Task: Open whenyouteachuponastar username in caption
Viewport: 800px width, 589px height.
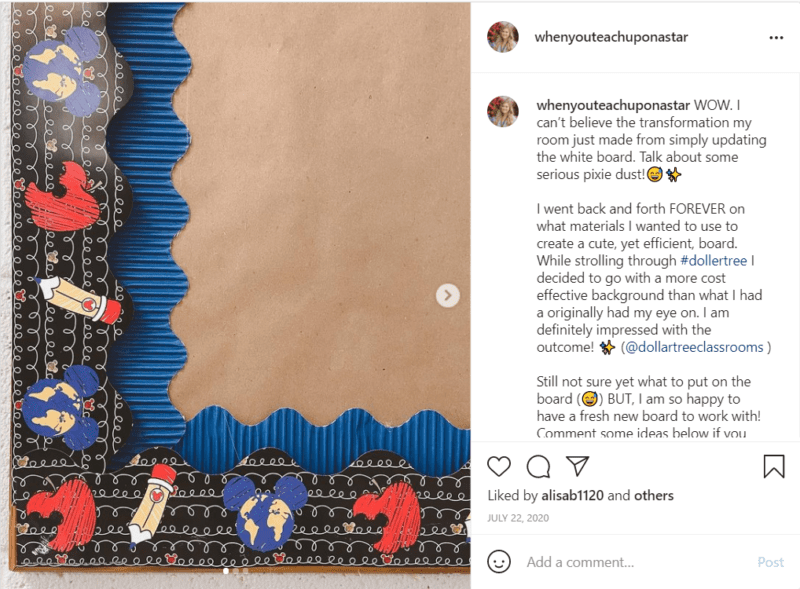Action: [613, 105]
